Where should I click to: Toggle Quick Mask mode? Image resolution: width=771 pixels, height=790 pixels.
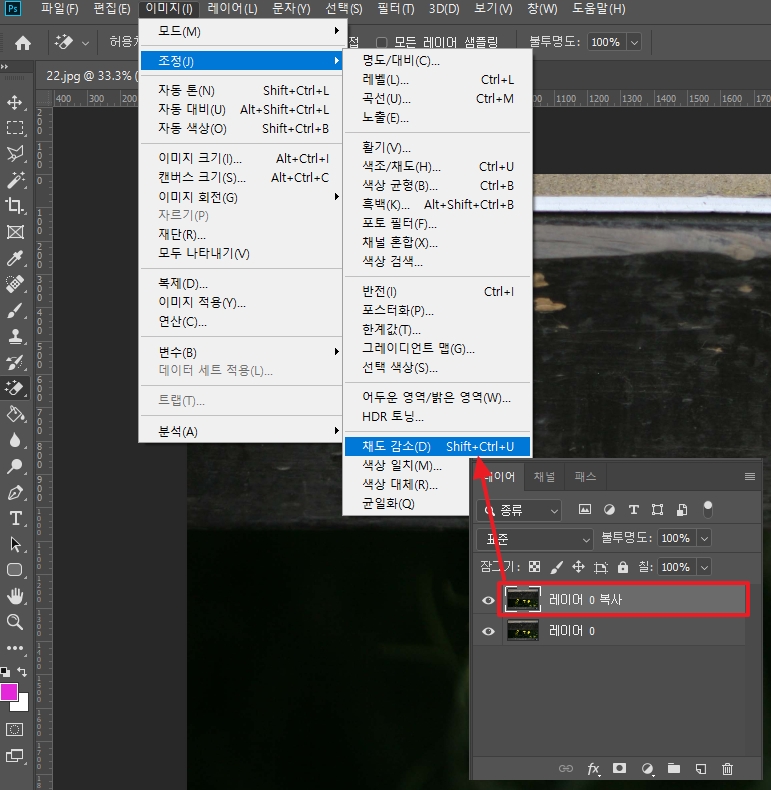pos(15,729)
